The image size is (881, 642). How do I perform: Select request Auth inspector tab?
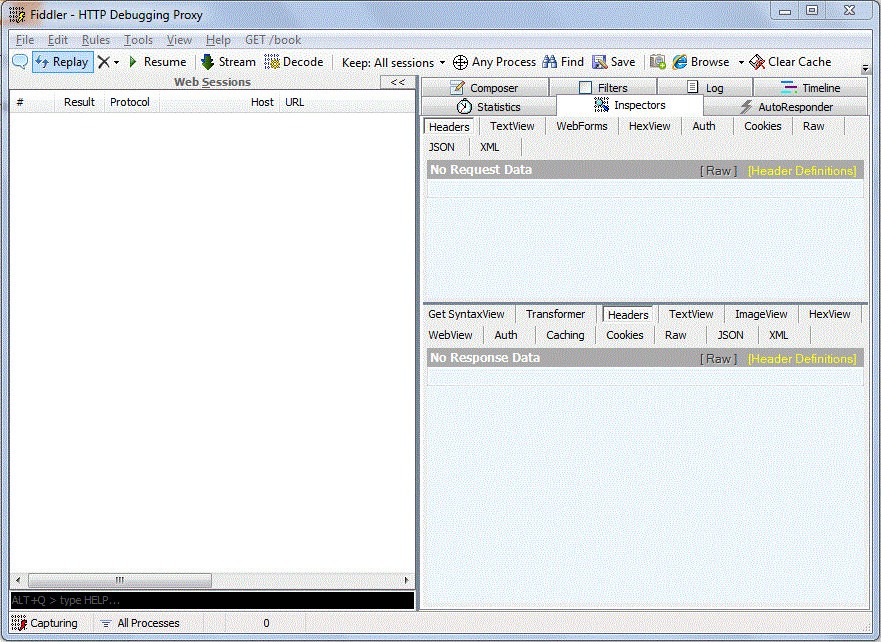[703, 126]
